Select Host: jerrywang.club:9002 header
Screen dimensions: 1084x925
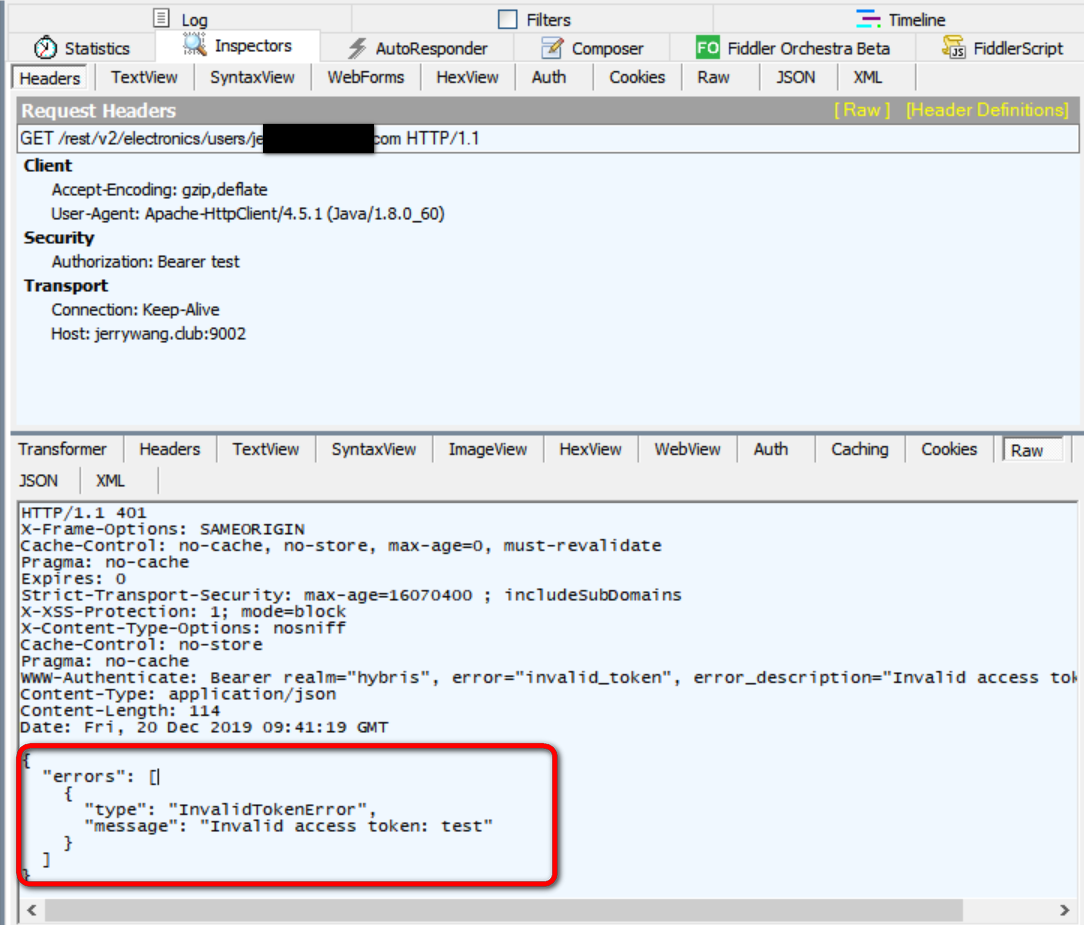[148, 334]
